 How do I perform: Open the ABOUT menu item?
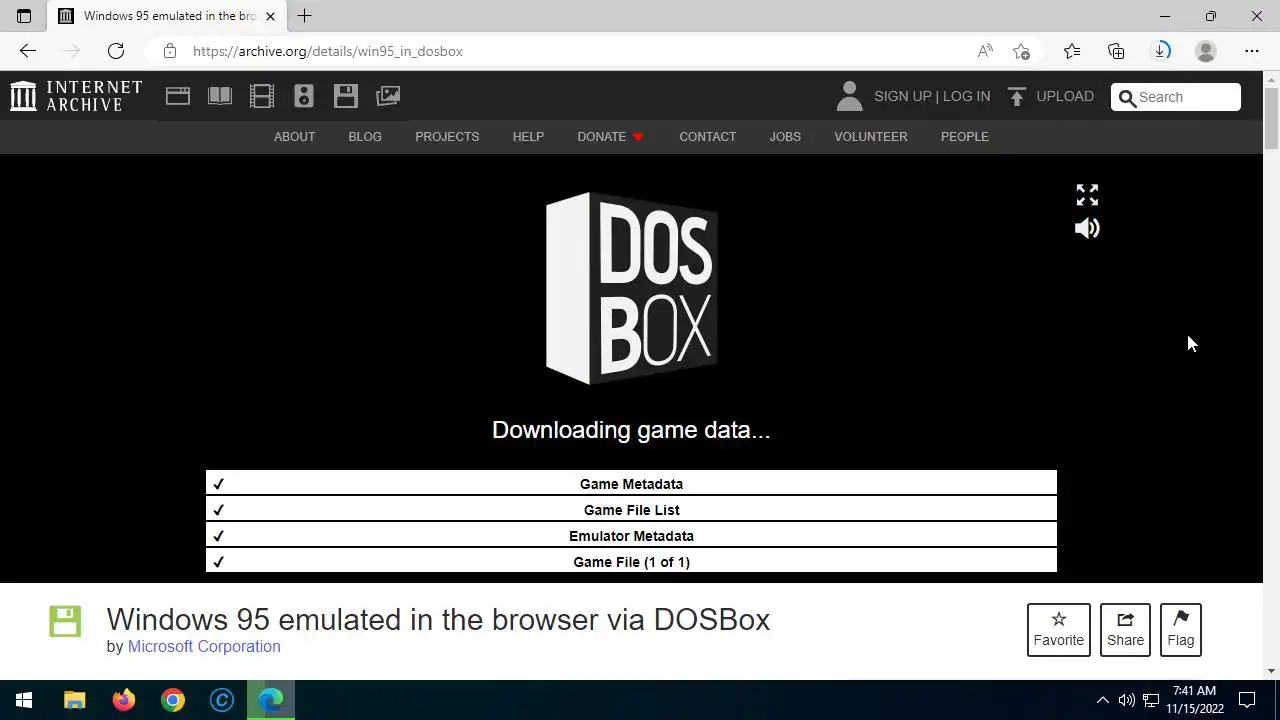[294, 137]
